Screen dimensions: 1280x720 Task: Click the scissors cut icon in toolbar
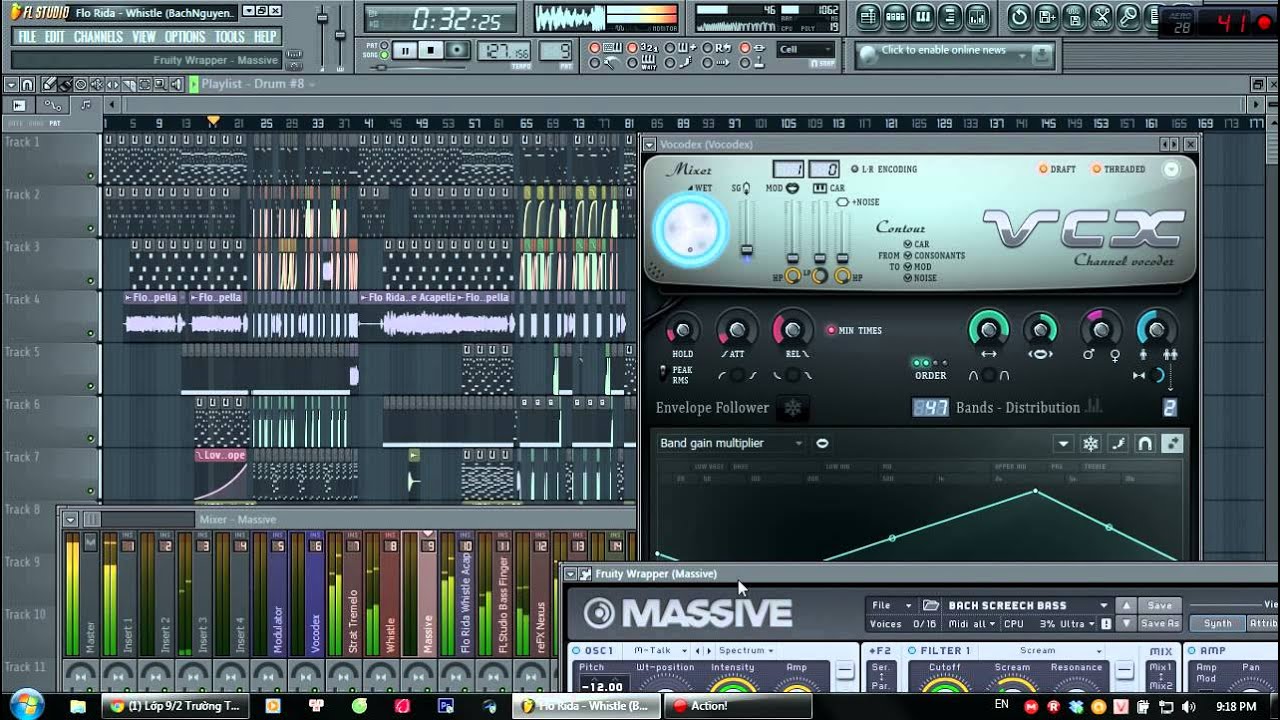[x=1101, y=17]
